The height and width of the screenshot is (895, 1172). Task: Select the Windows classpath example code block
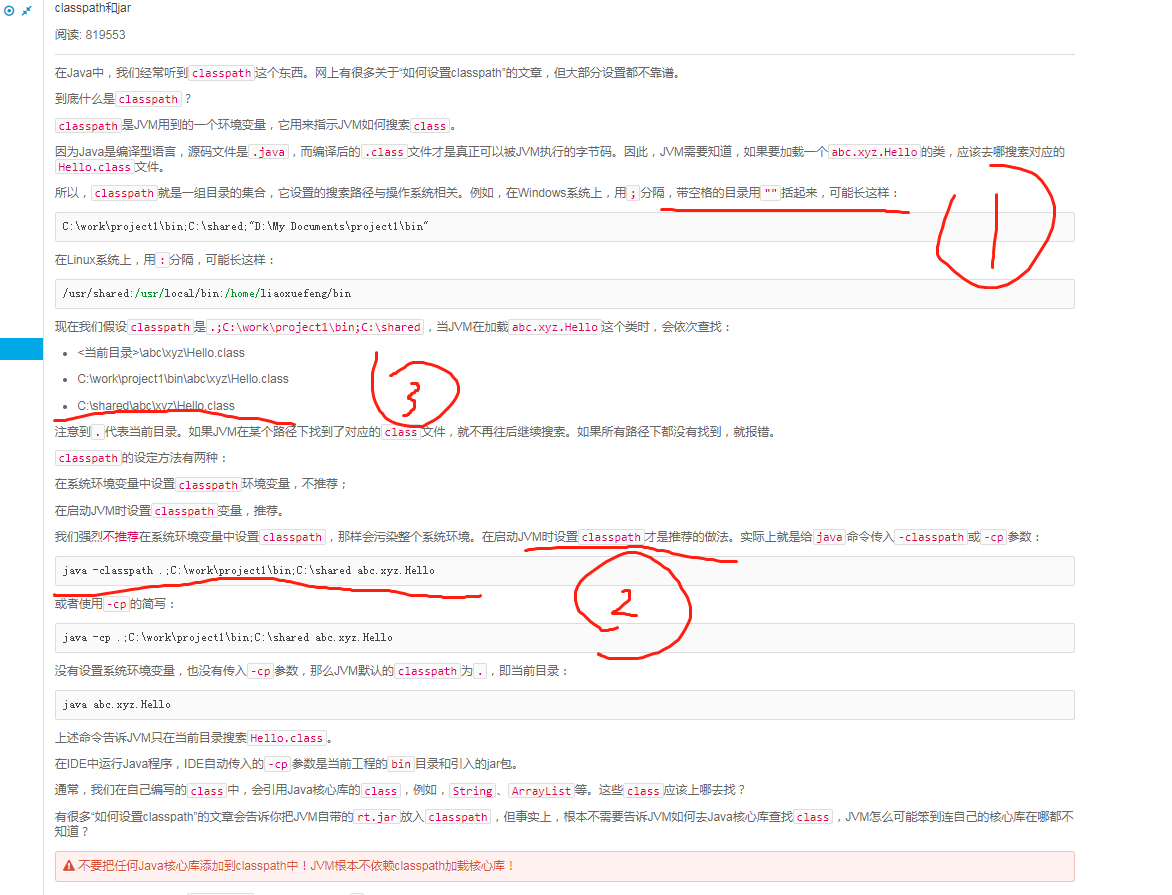click(563, 226)
